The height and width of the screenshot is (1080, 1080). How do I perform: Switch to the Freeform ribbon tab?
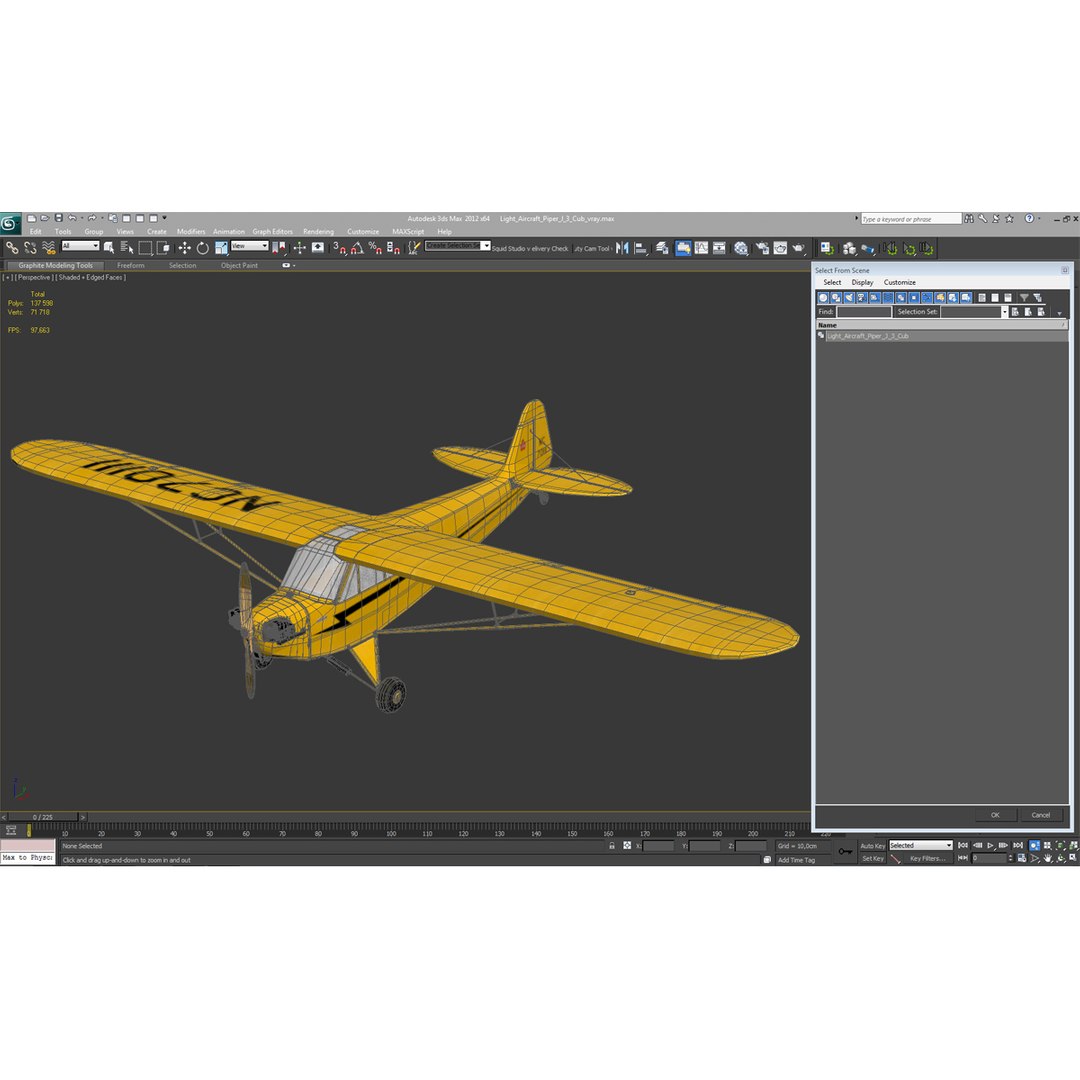tap(131, 265)
